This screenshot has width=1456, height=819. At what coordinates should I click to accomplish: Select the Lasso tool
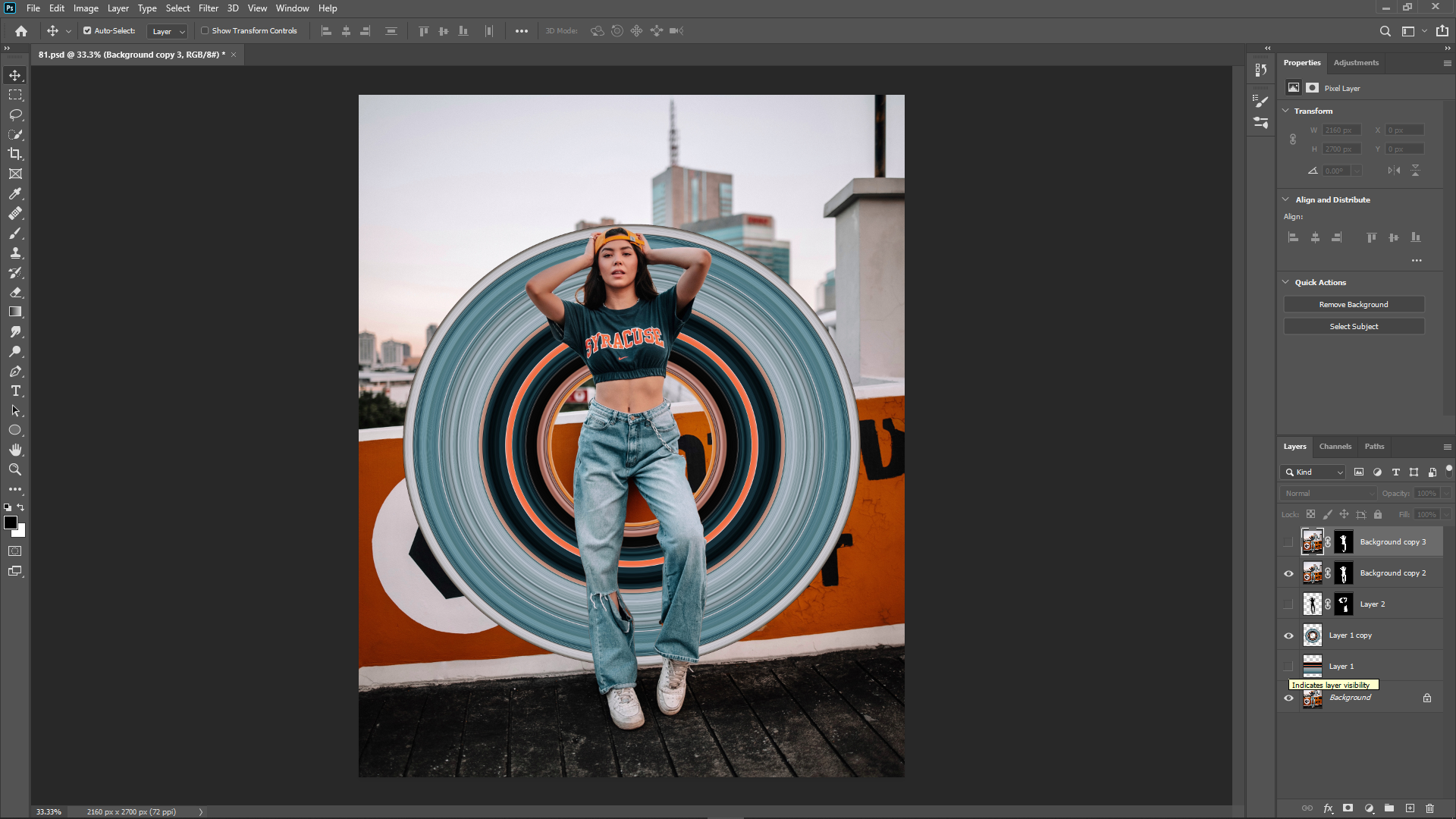pyautogui.click(x=15, y=115)
